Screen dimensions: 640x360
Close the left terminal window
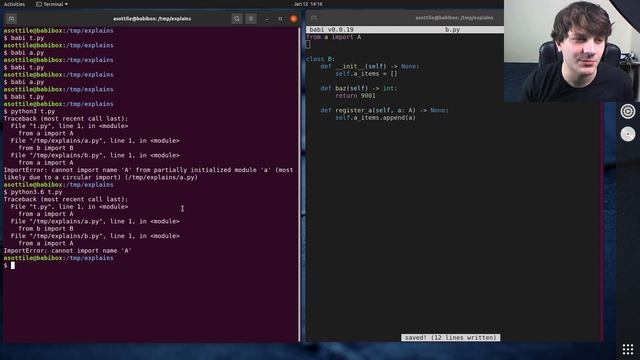[293, 19]
